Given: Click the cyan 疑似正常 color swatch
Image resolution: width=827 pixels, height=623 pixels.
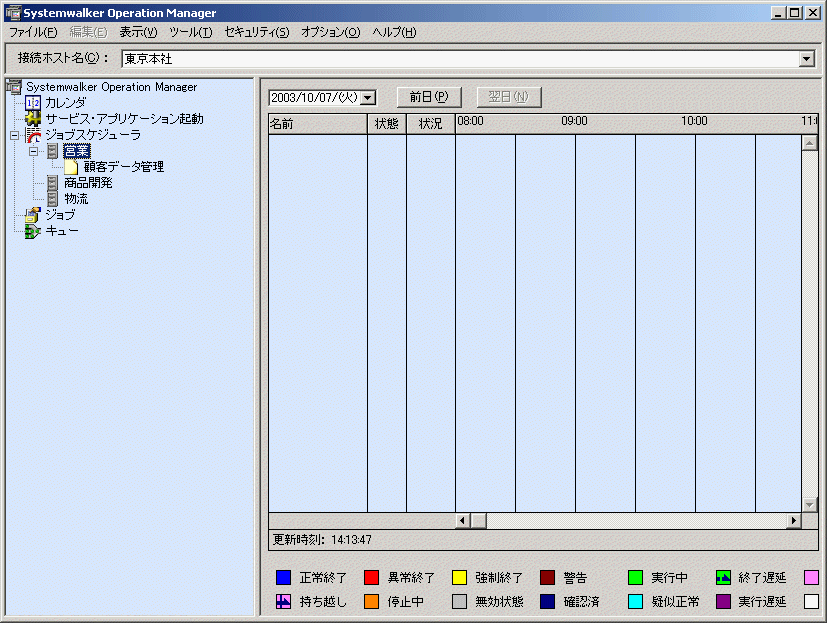Looking at the screenshot, I should pos(636,601).
